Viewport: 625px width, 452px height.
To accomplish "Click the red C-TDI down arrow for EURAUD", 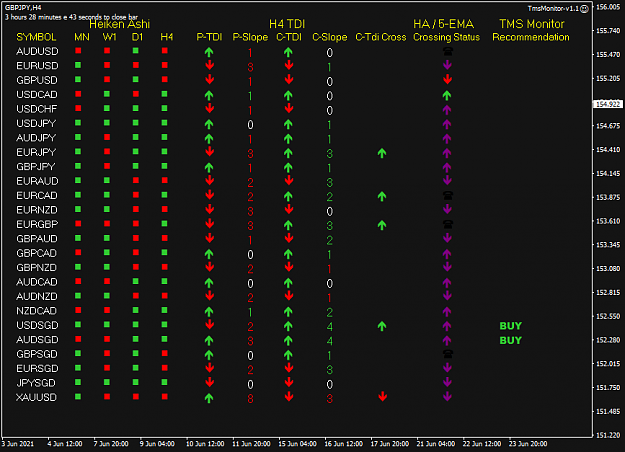I will [x=289, y=181].
